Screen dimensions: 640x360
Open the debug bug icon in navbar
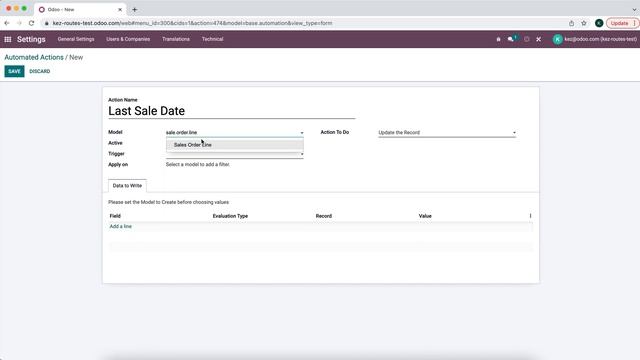pos(498,39)
